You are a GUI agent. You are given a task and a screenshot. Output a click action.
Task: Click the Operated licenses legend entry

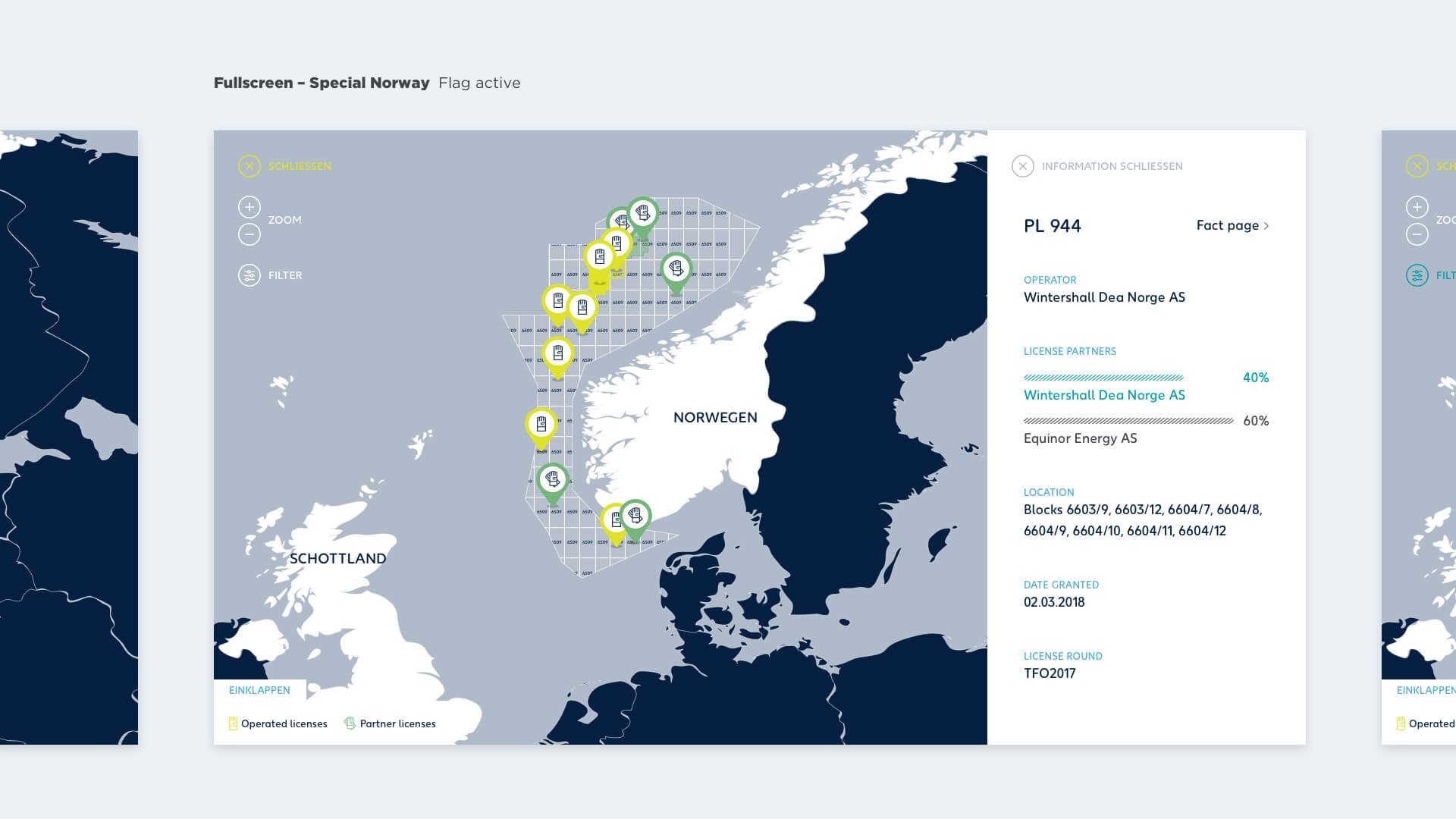pyautogui.click(x=278, y=723)
